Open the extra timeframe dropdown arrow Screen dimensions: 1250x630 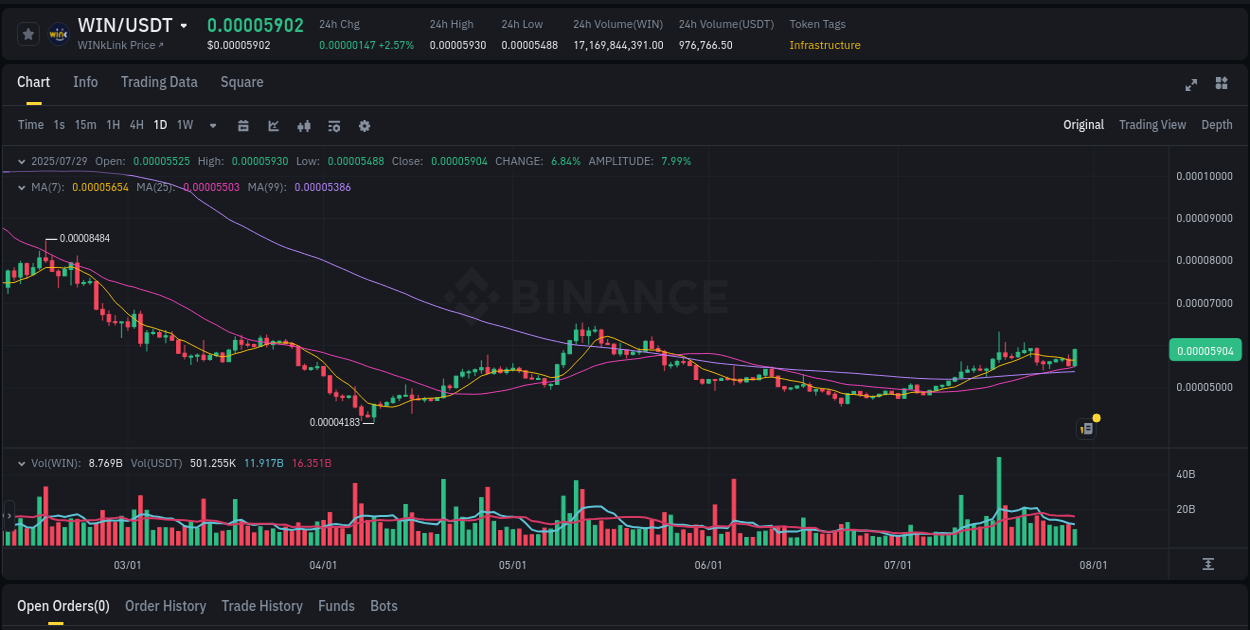pyautogui.click(x=211, y=126)
